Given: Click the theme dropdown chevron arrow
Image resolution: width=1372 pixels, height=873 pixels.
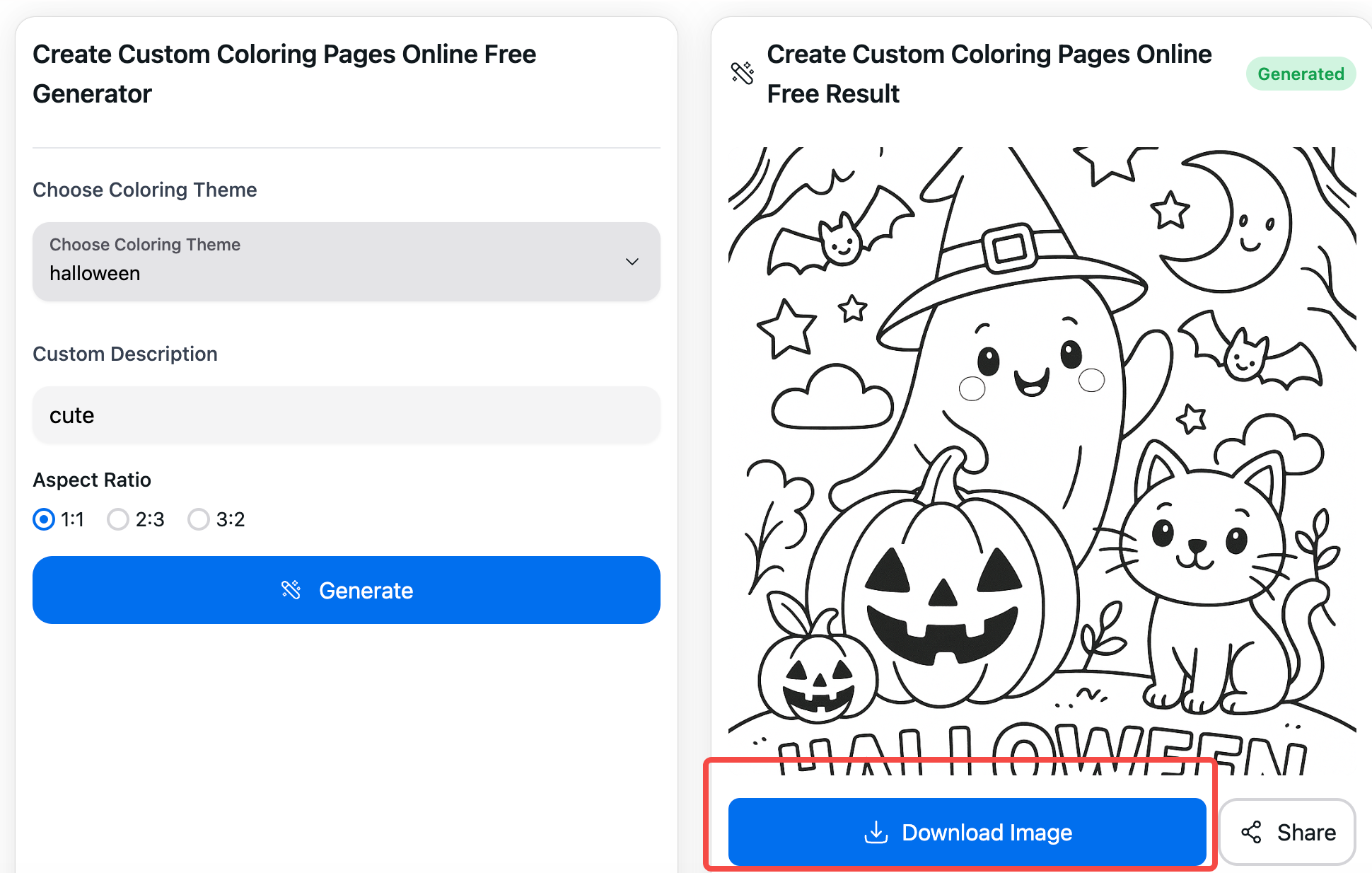Looking at the screenshot, I should [x=632, y=261].
